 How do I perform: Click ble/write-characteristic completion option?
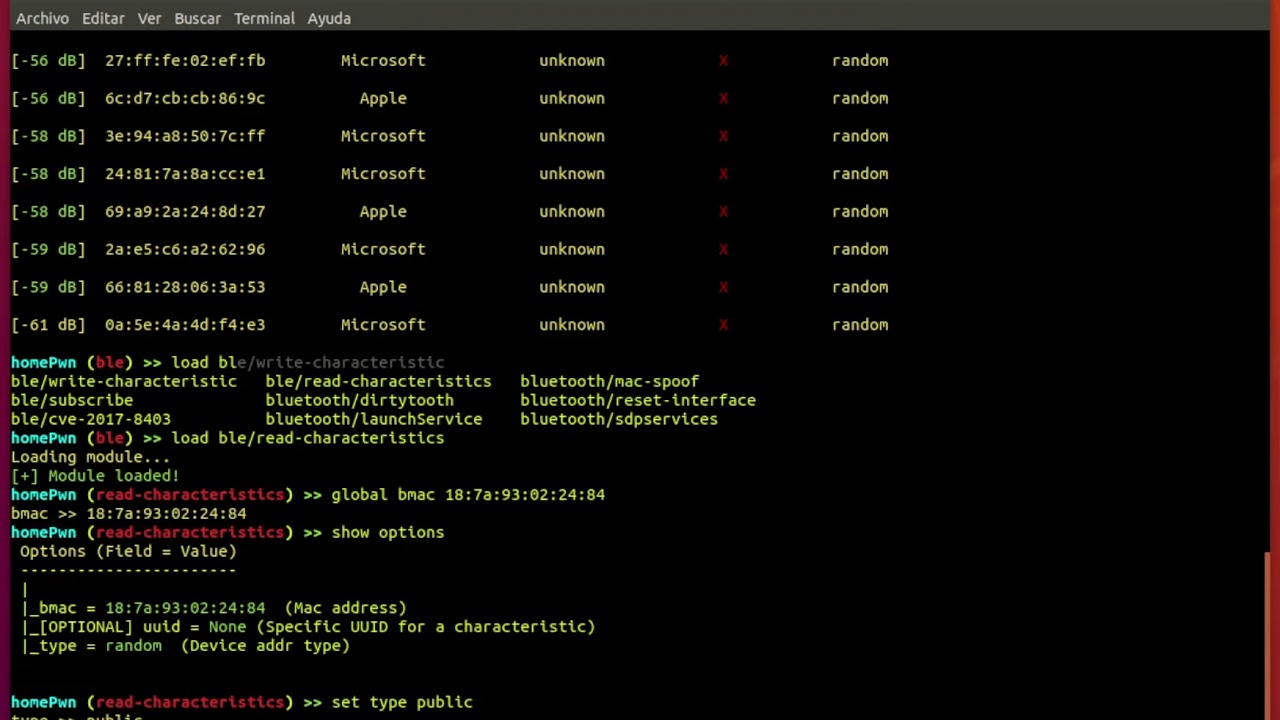pyautogui.click(x=124, y=381)
